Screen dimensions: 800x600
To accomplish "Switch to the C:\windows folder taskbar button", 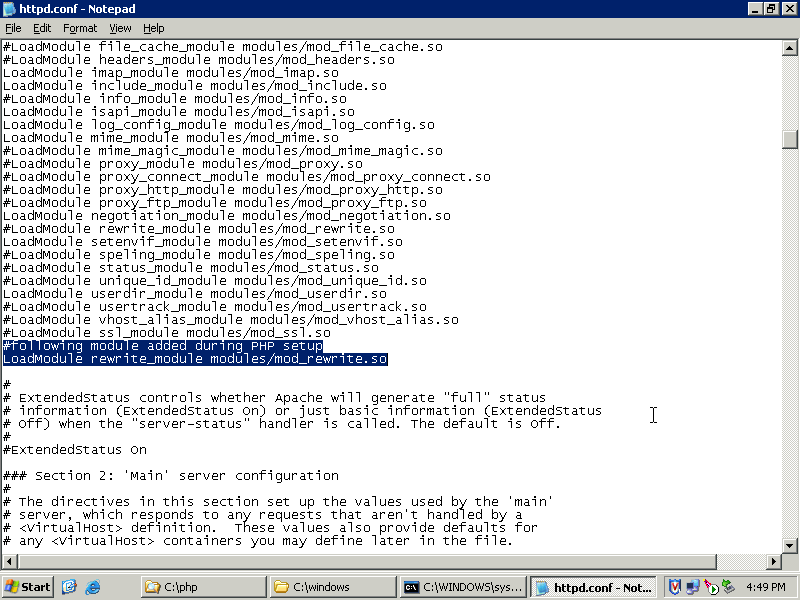I will click(331, 587).
